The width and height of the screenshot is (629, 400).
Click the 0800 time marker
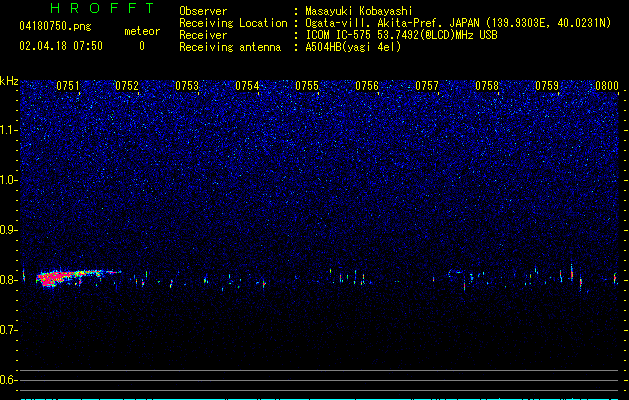607,86
